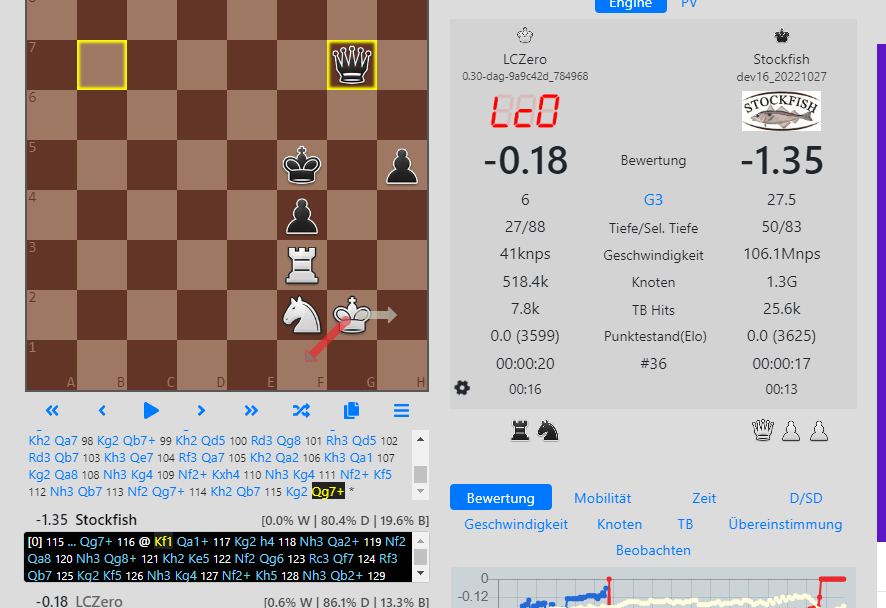Click white king icon above LCZero
886x608 pixels.
(525, 35)
